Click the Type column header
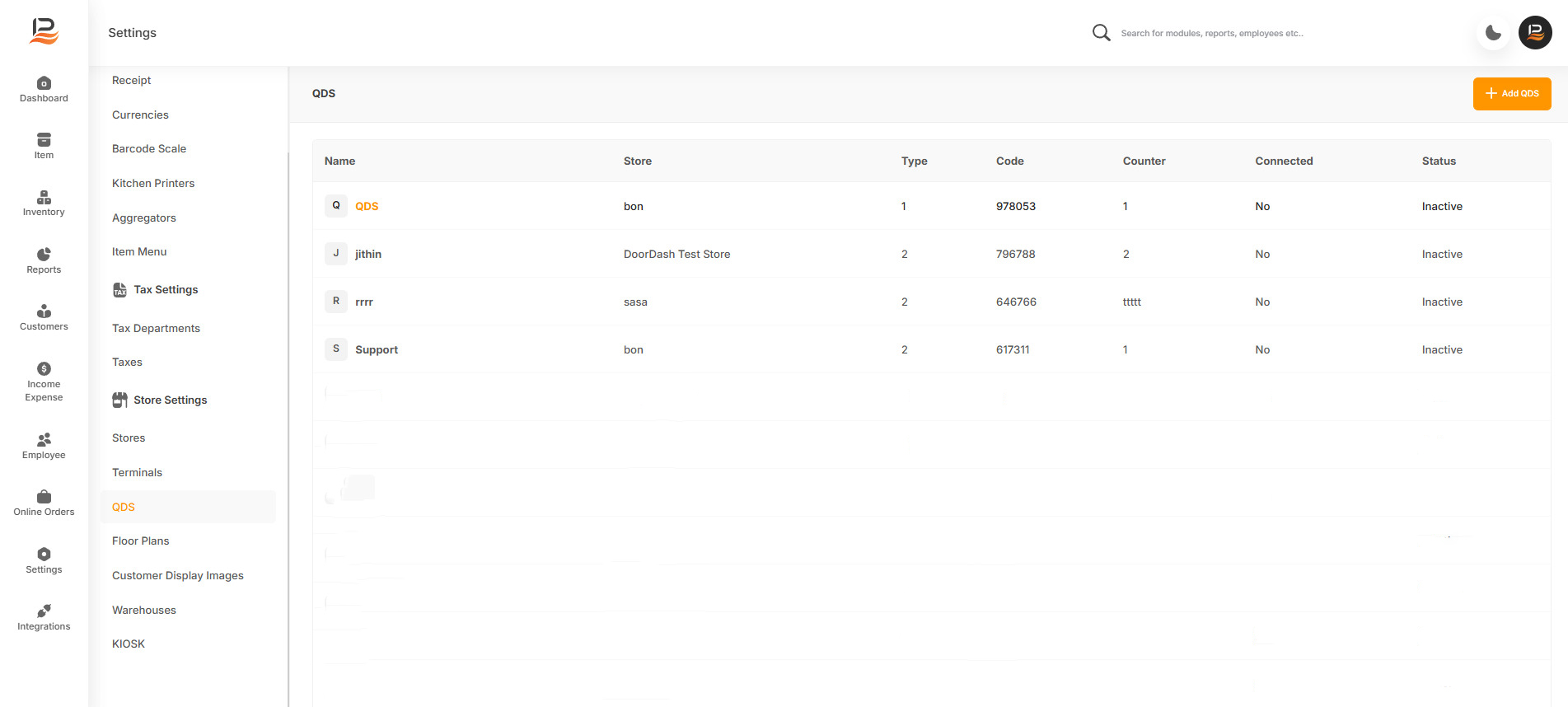This screenshot has height=707, width=1568. (914, 161)
